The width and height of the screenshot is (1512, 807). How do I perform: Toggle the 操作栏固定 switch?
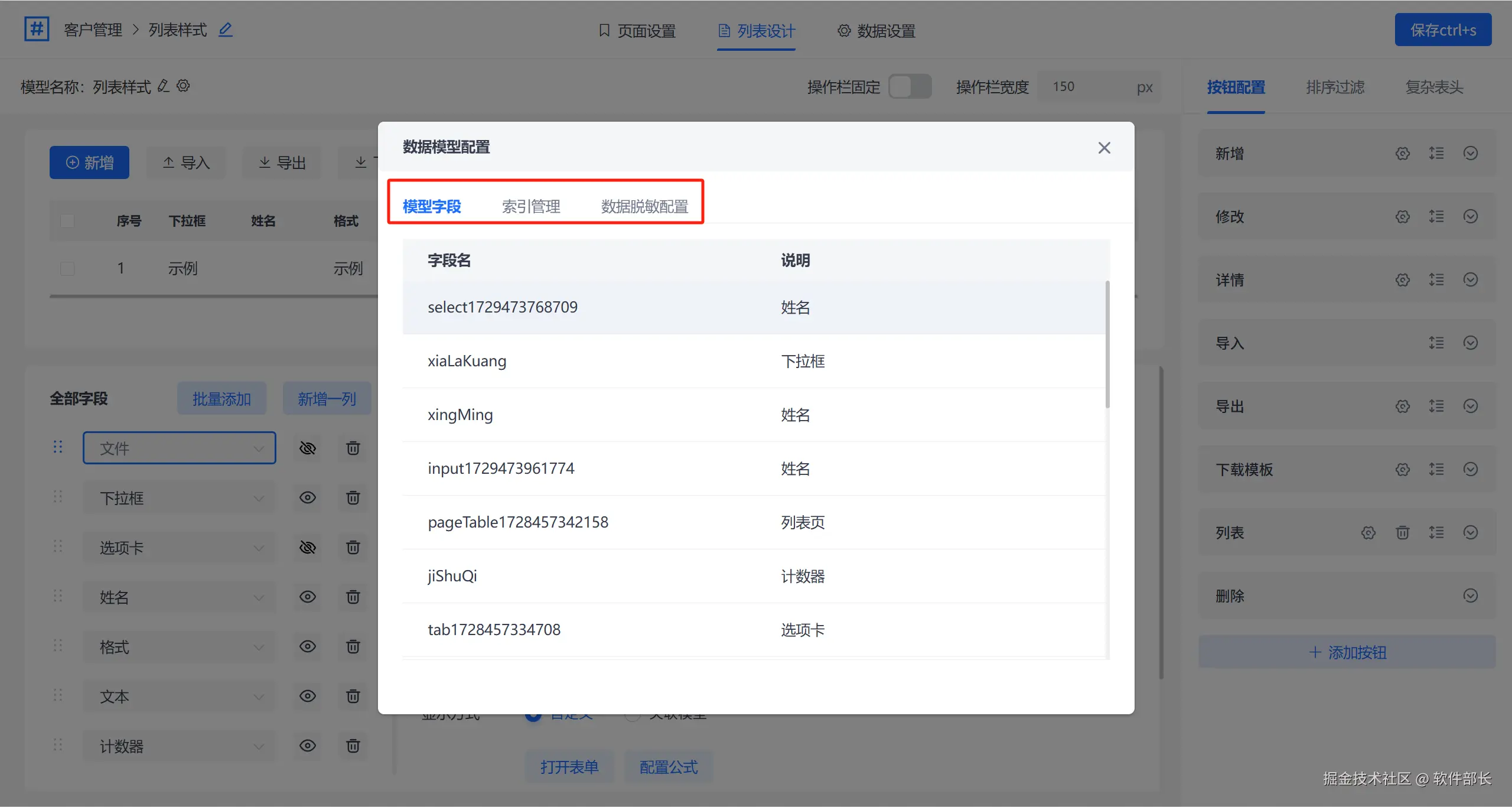tap(910, 87)
